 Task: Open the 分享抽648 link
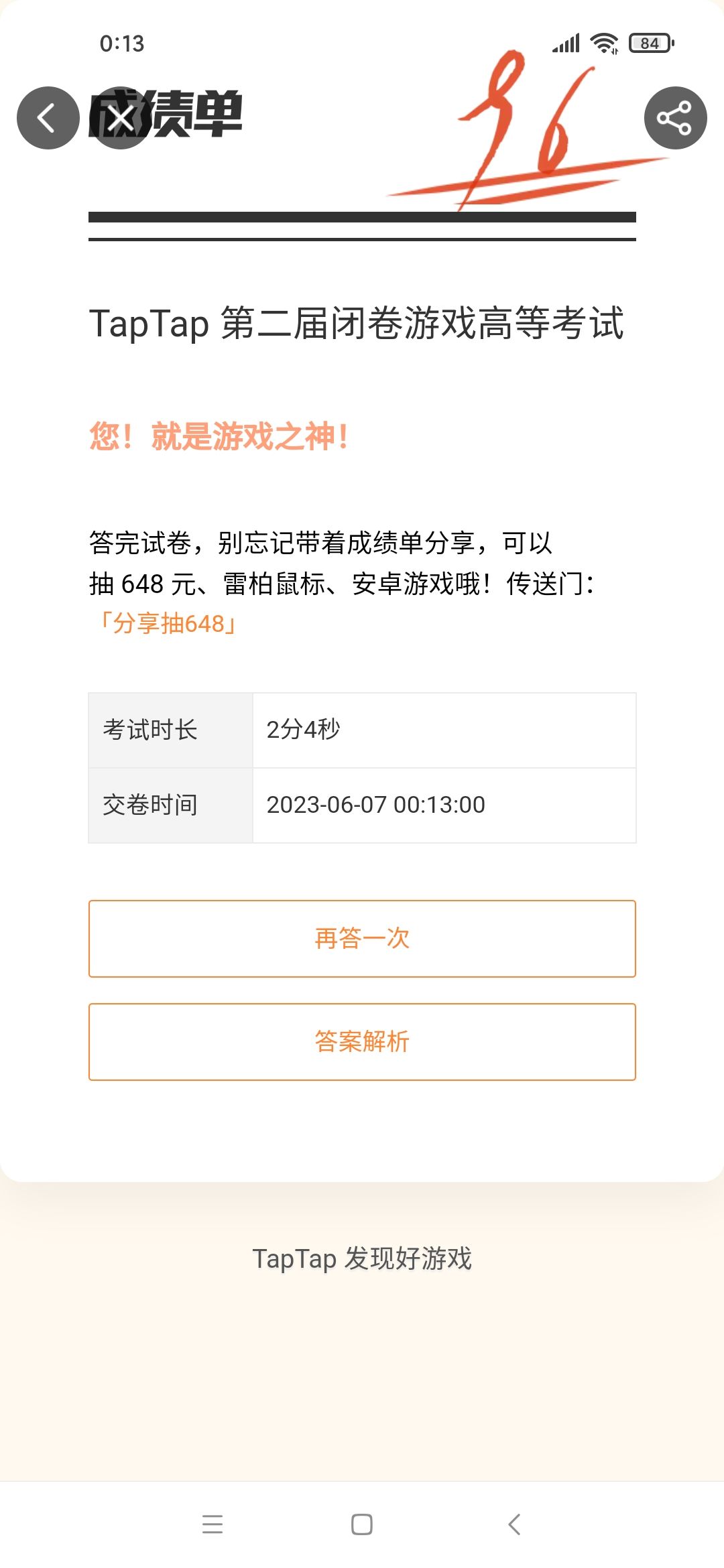click(168, 624)
